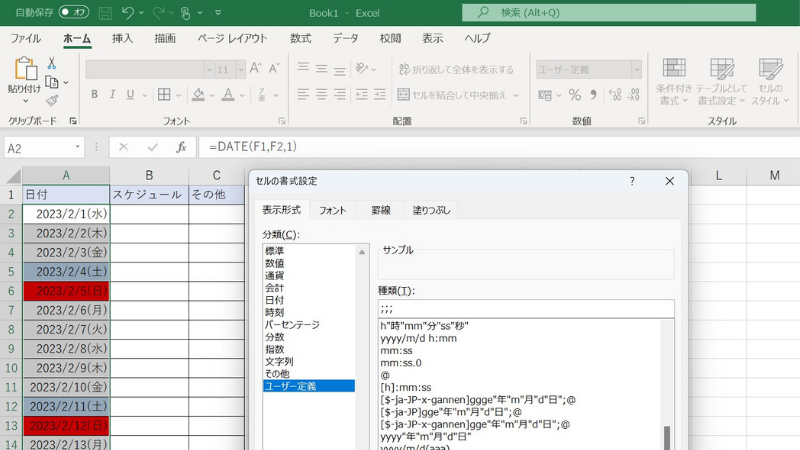Open Customize Quick Access Toolbar arrow
Viewport: 800px width, 450px height.
click(x=218, y=13)
